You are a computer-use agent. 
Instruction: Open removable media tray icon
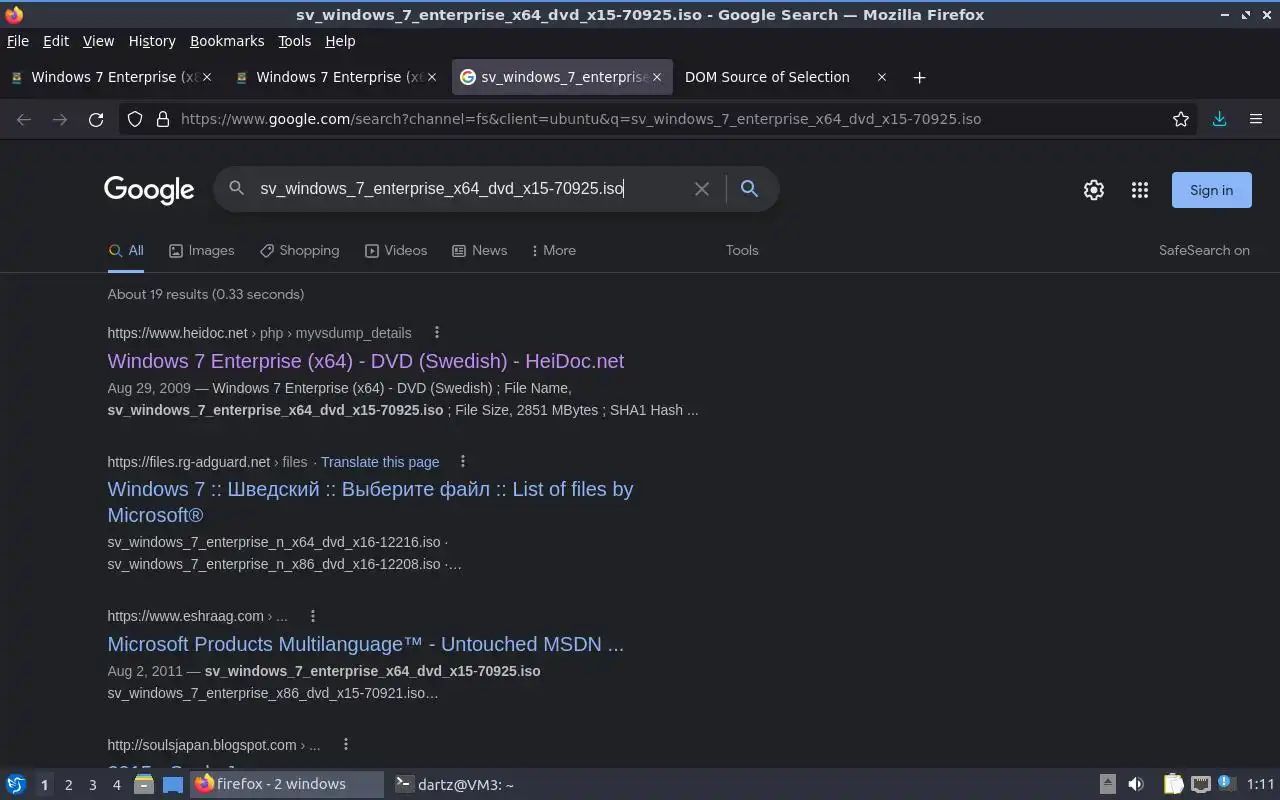point(1107,784)
